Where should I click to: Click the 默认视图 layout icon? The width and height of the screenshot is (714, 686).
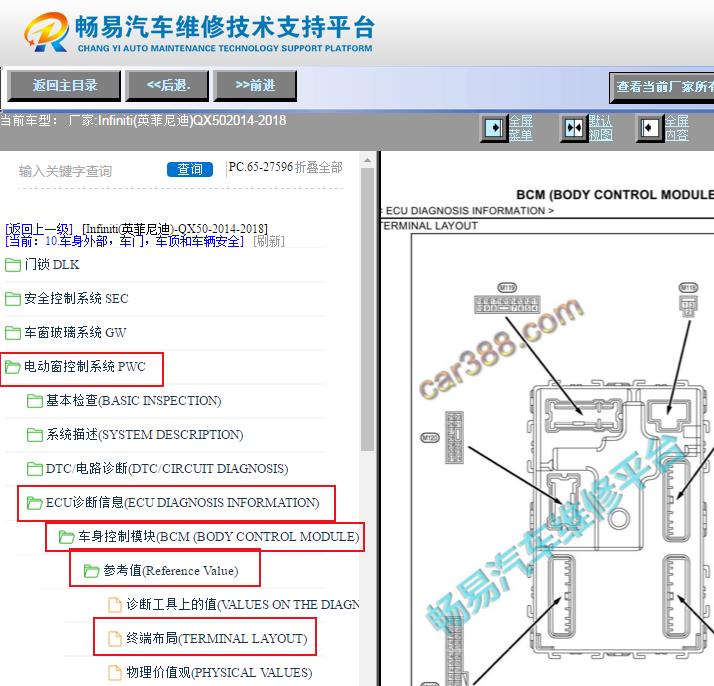click(x=573, y=128)
